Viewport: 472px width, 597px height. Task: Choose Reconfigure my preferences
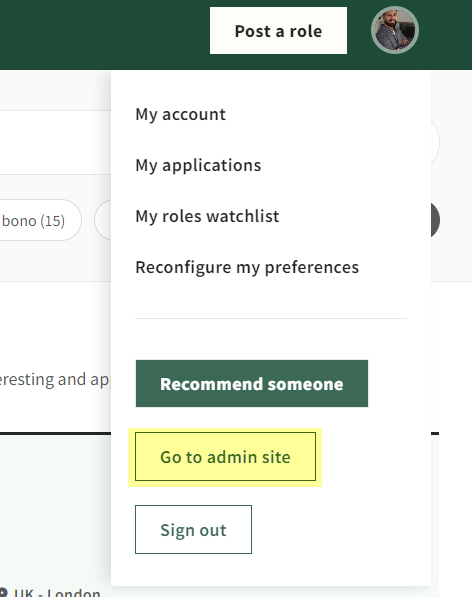[x=247, y=267]
